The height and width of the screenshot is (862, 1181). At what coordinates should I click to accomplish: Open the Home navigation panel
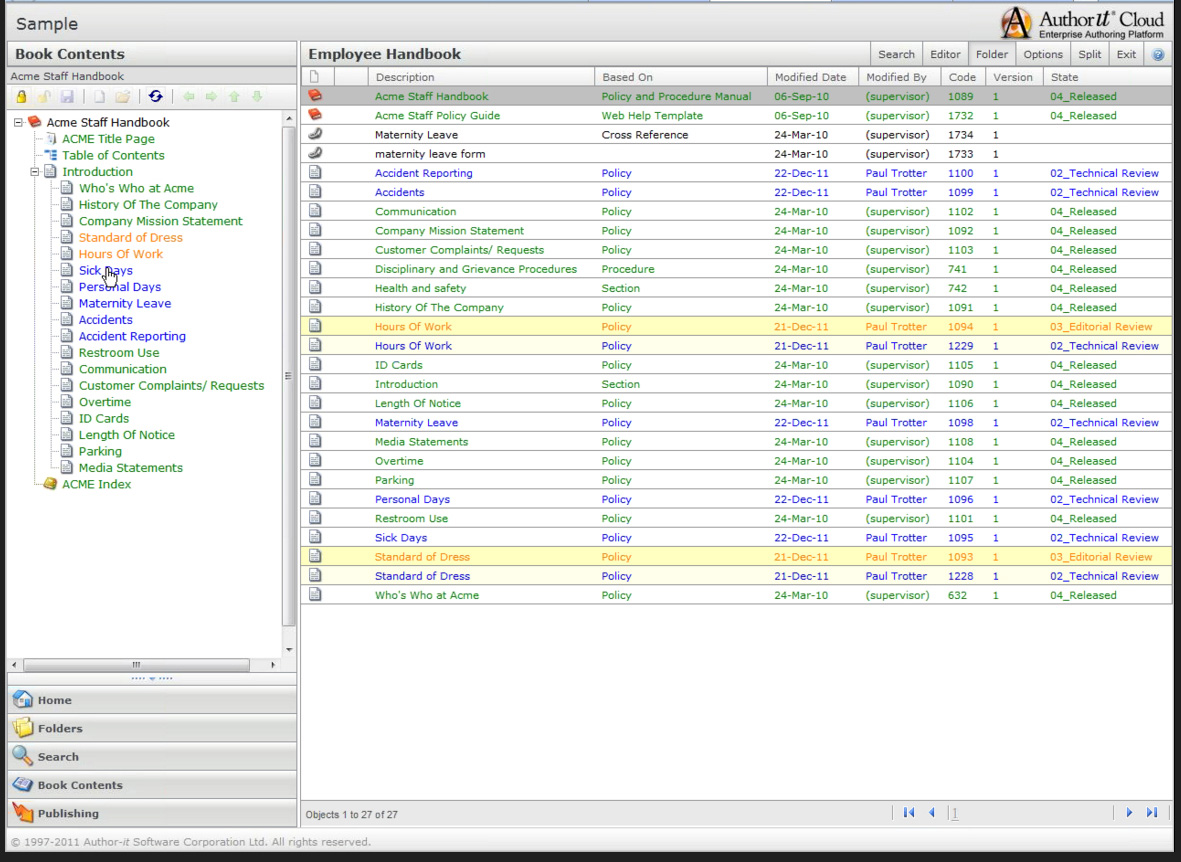[x=151, y=700]
